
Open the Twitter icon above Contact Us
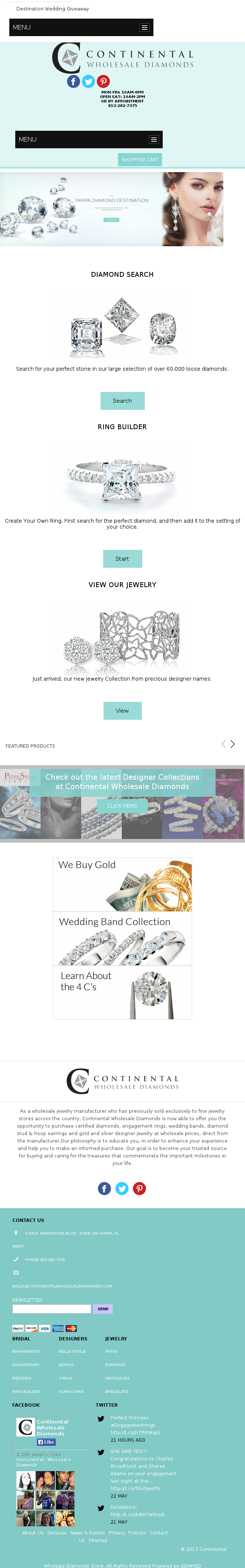(x=122, y=1188)
